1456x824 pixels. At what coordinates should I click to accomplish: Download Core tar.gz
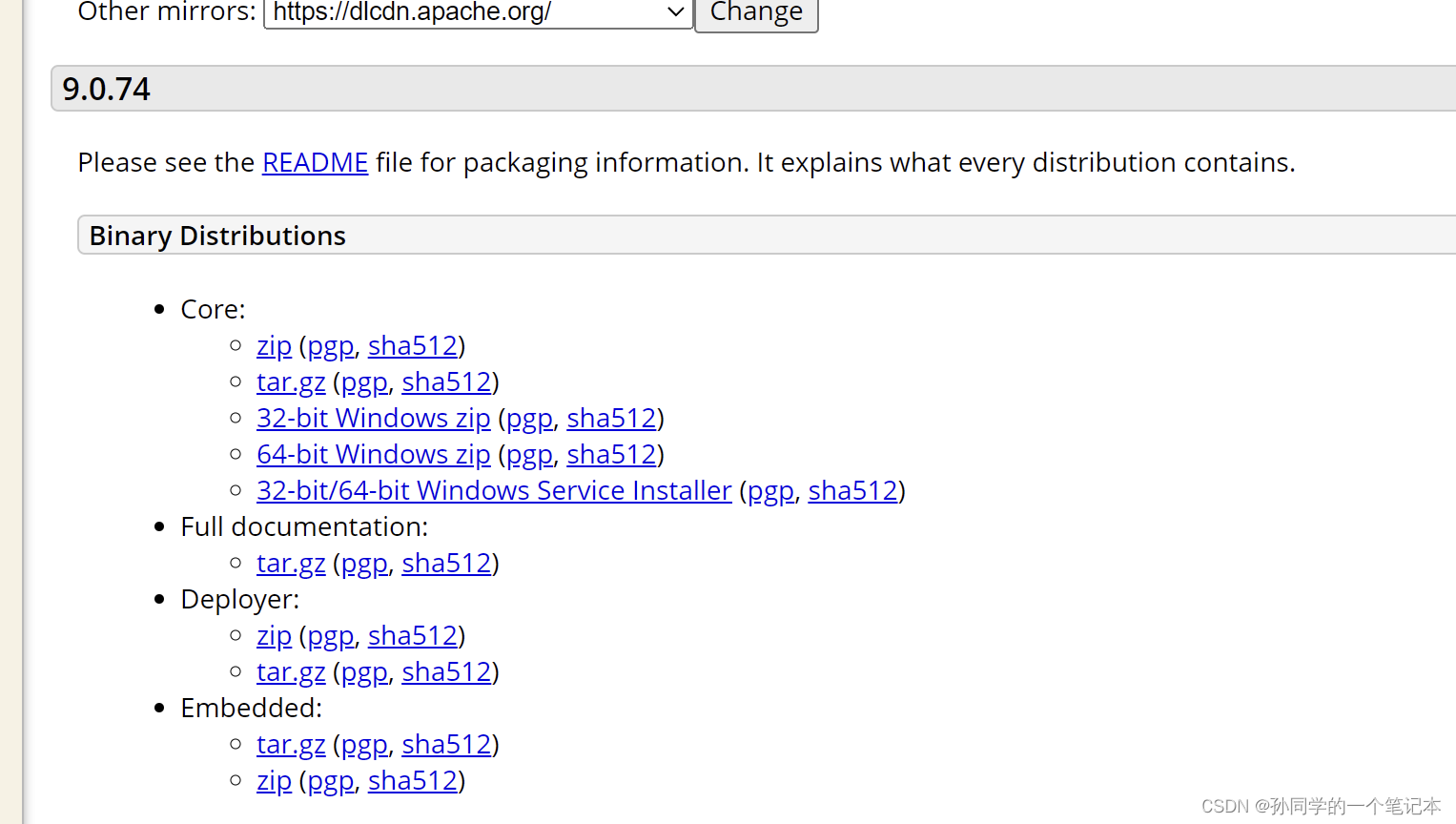tap(291, 382)
